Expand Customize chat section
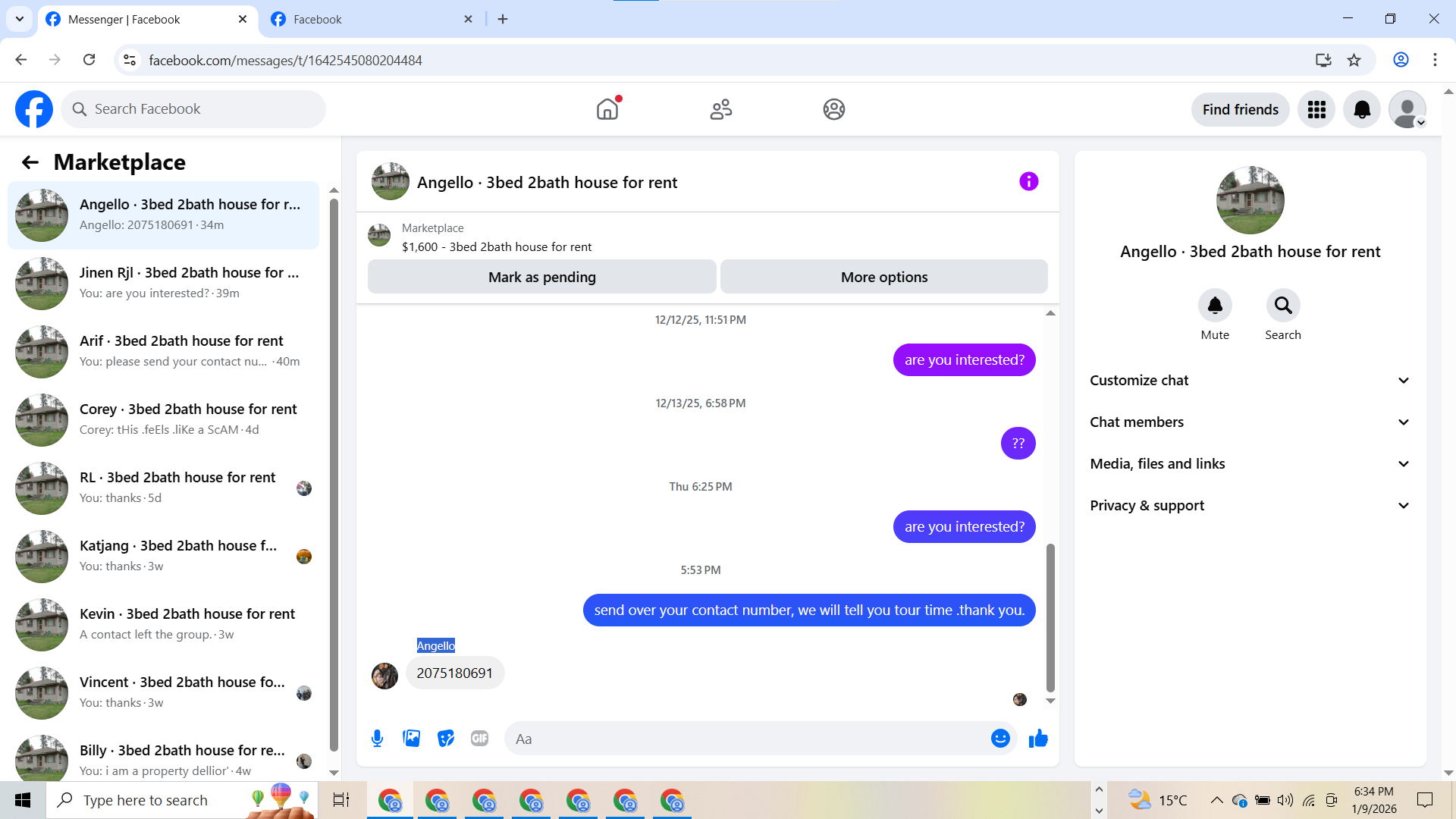 tap(1250, 381)
